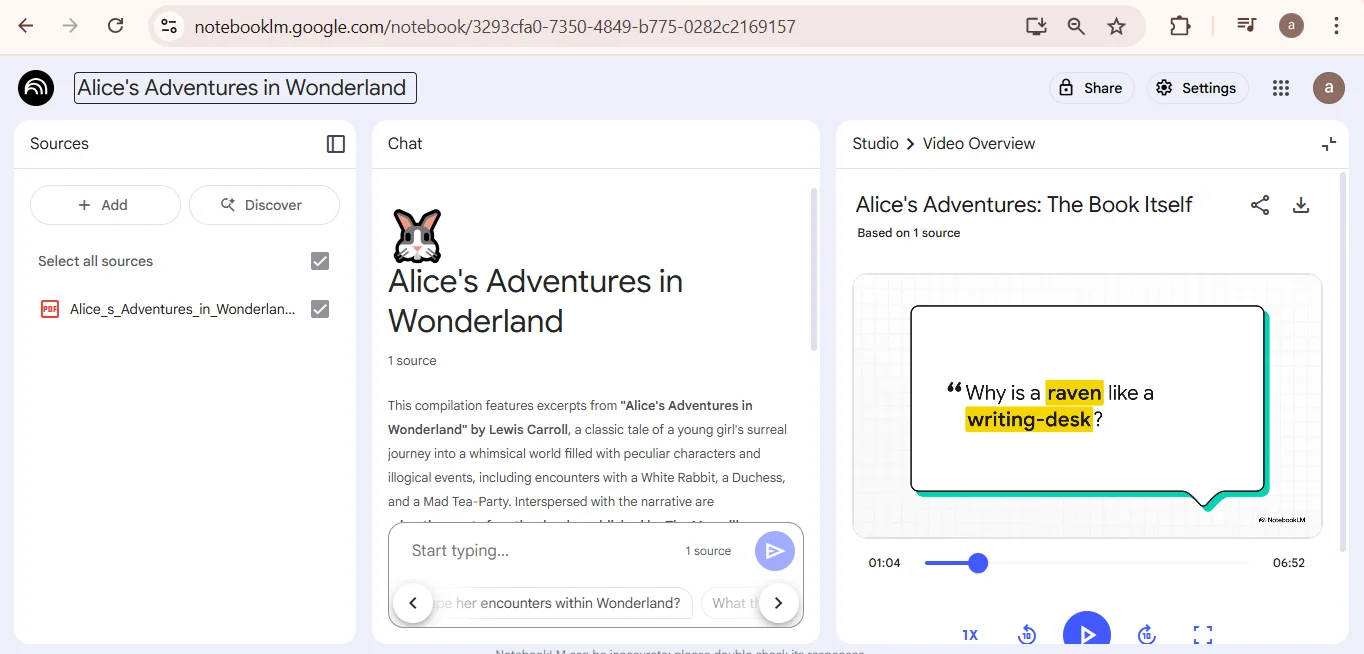Open the Google account avatar in NotebookLM
The height and width of the screenshot is (654, 1364).
pyautogui.click(x=1329, y=88)
